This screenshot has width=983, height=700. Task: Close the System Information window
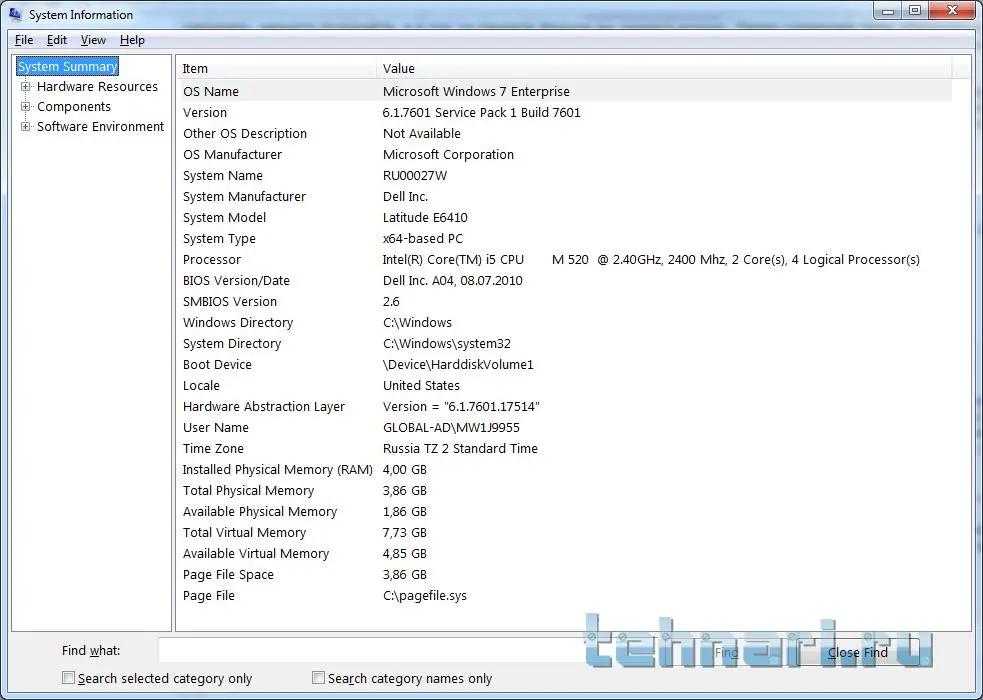(950, 10)
